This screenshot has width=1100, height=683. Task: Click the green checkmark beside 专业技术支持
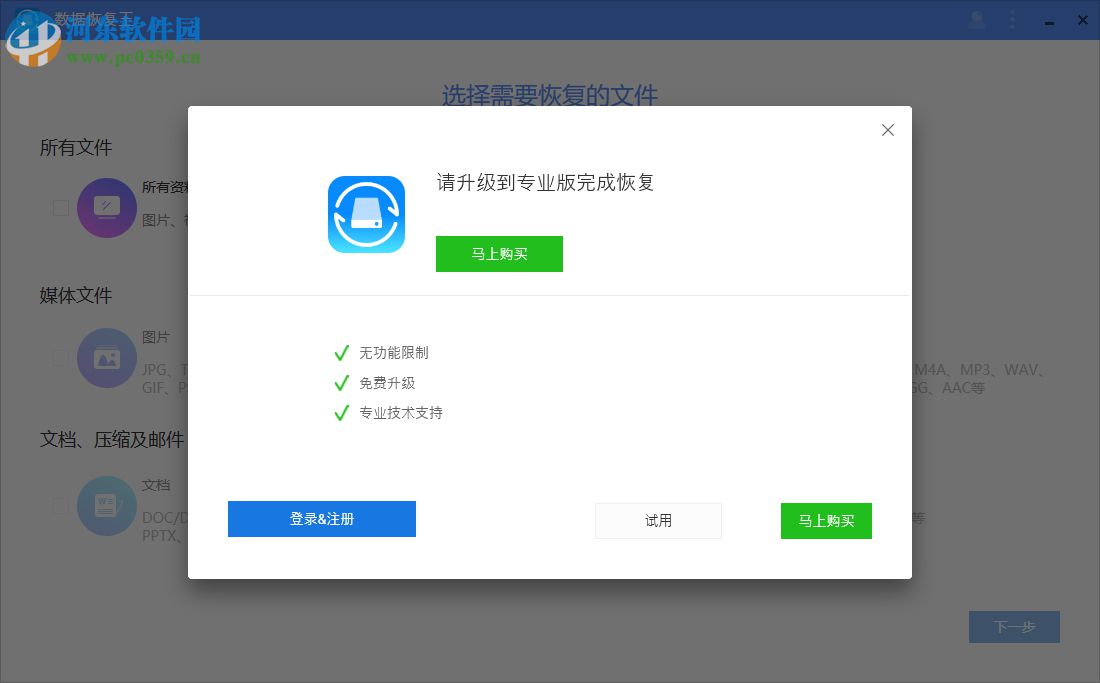point(341,412)
